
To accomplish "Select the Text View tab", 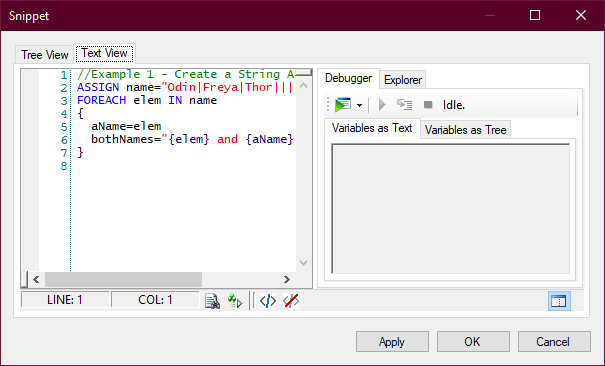I will point(104,53).
